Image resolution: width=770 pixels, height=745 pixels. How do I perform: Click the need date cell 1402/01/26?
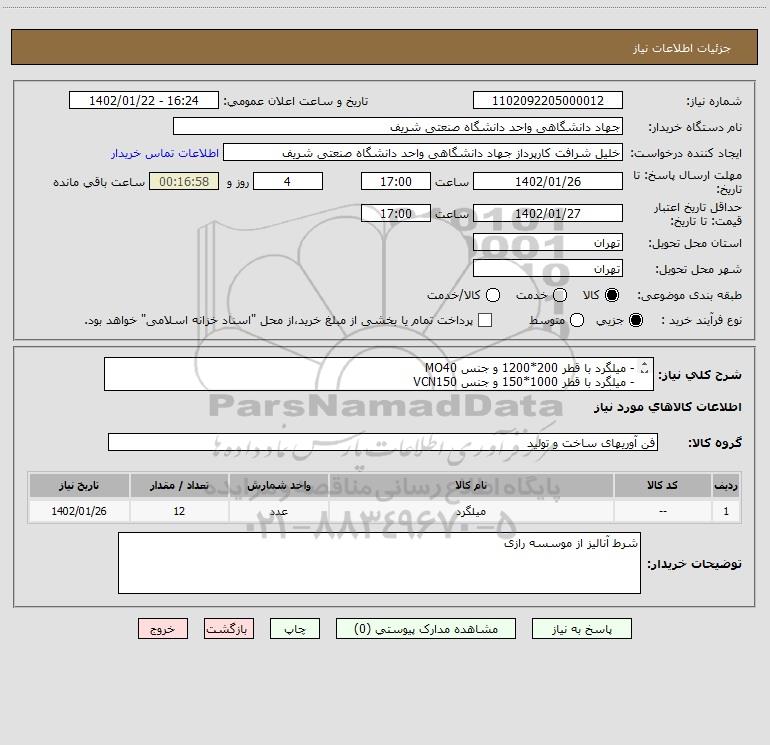pyautogui.click(x=79, y=511)
